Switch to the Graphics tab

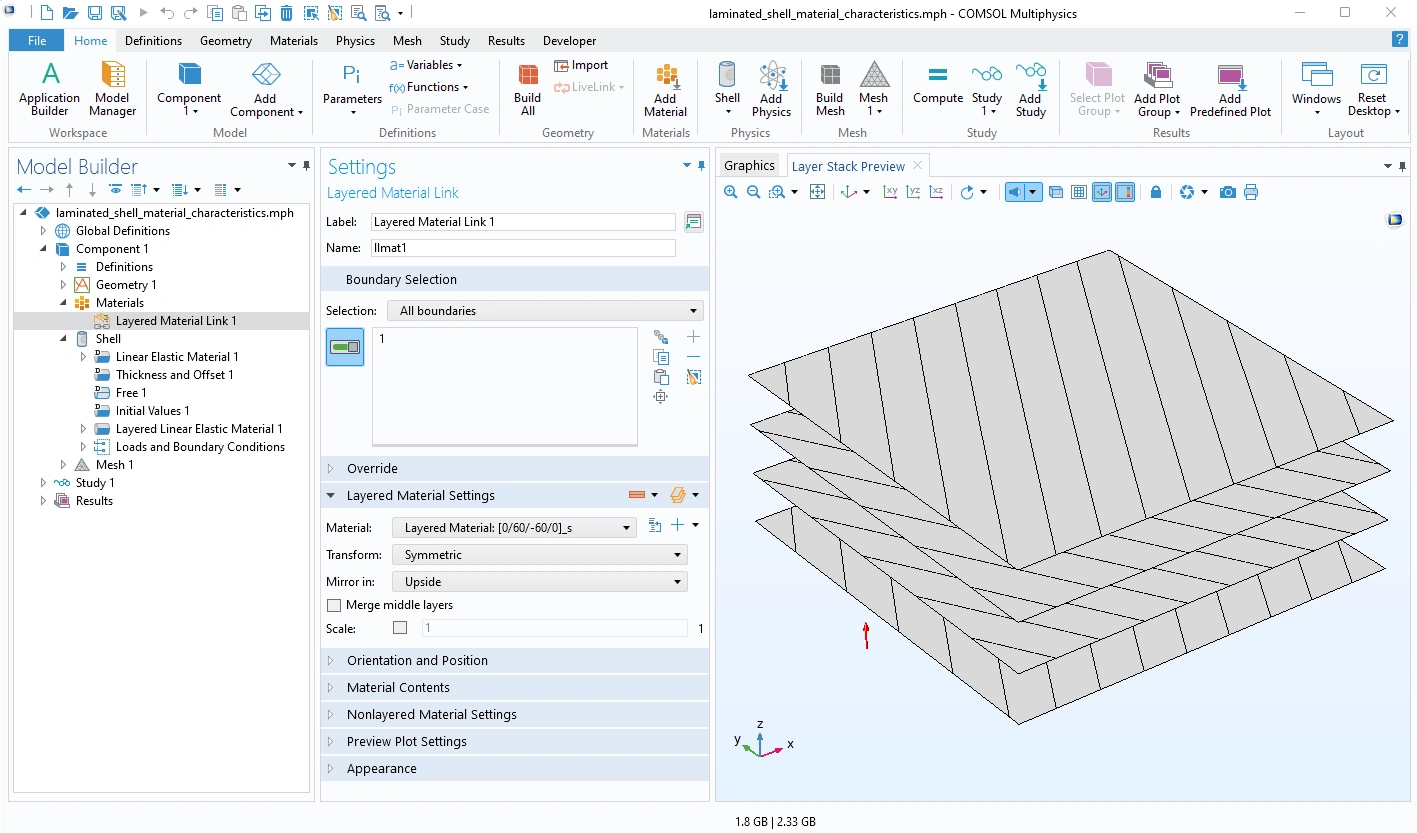tap(749, 166)
